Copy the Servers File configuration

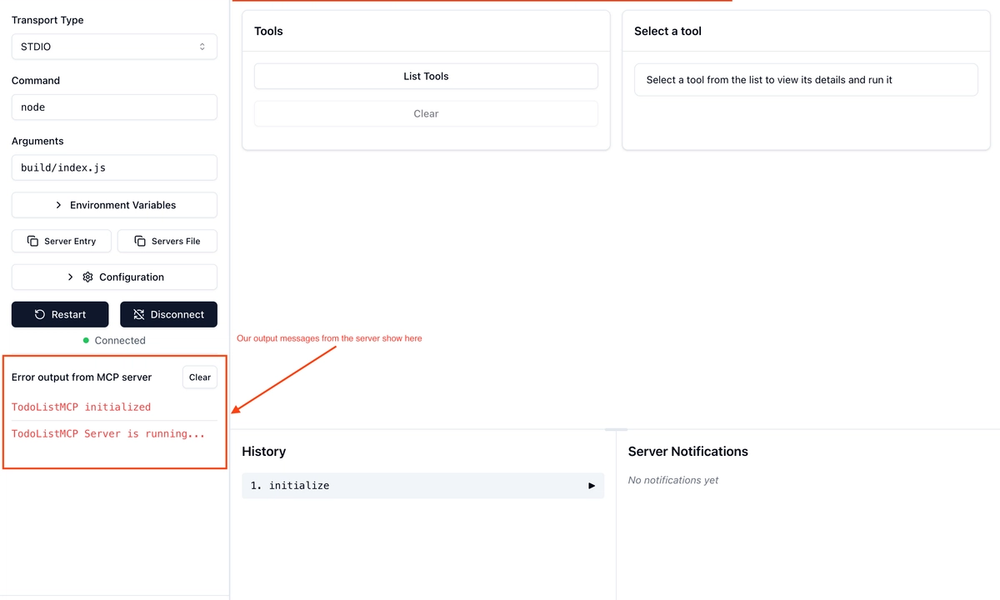(167, 241)
